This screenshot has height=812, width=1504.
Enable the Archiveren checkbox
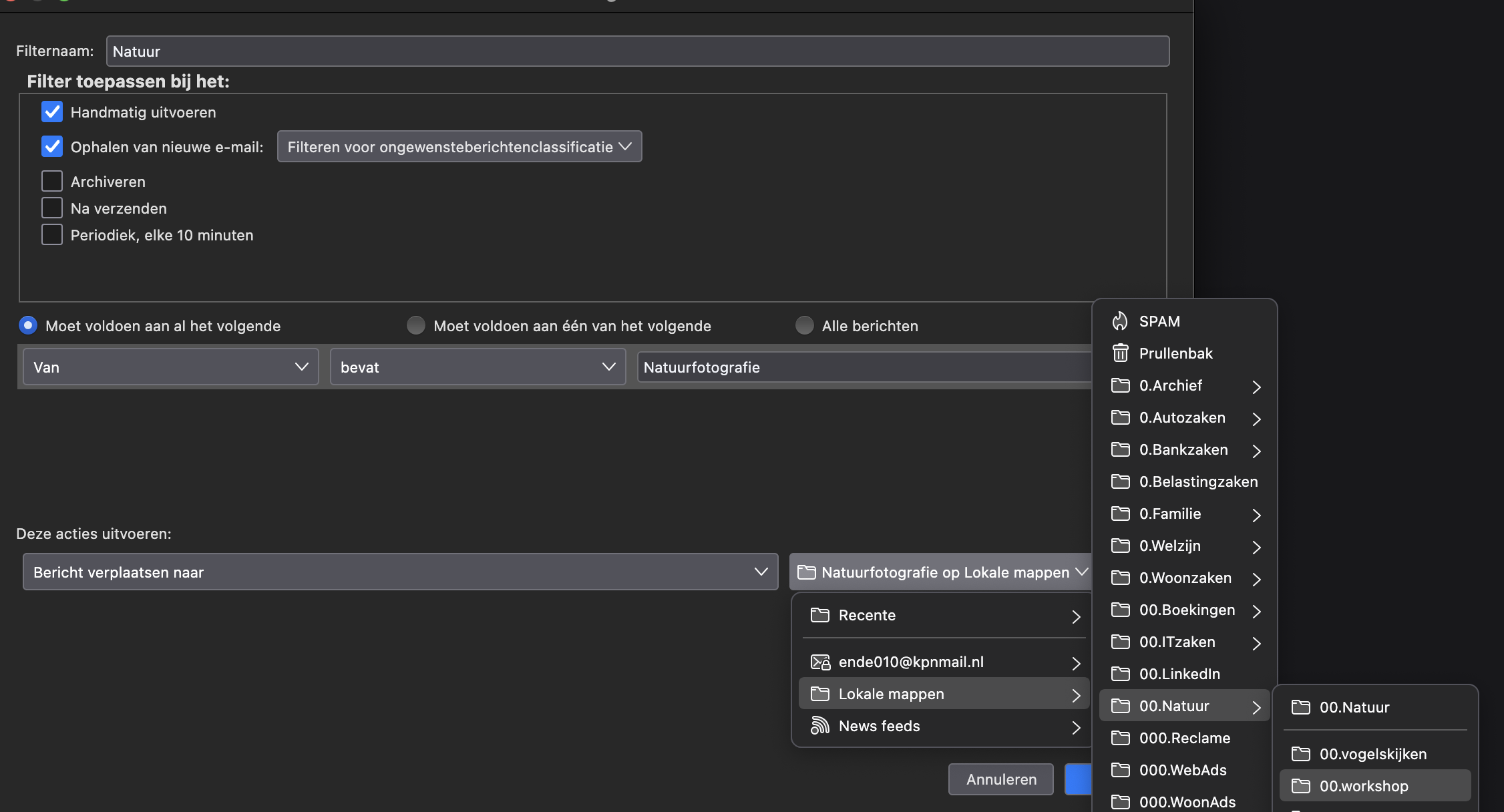click(52, 182)
